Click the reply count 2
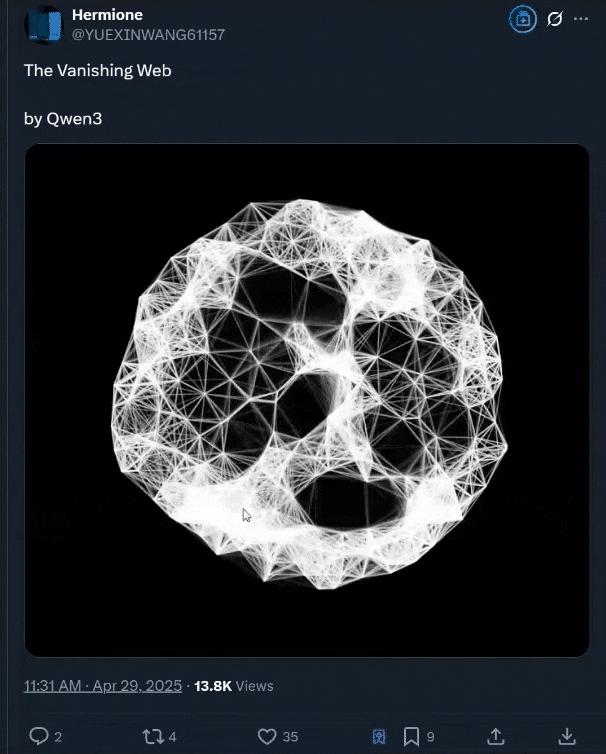Screen dimensions: 606x754 (x=58, y=737)
